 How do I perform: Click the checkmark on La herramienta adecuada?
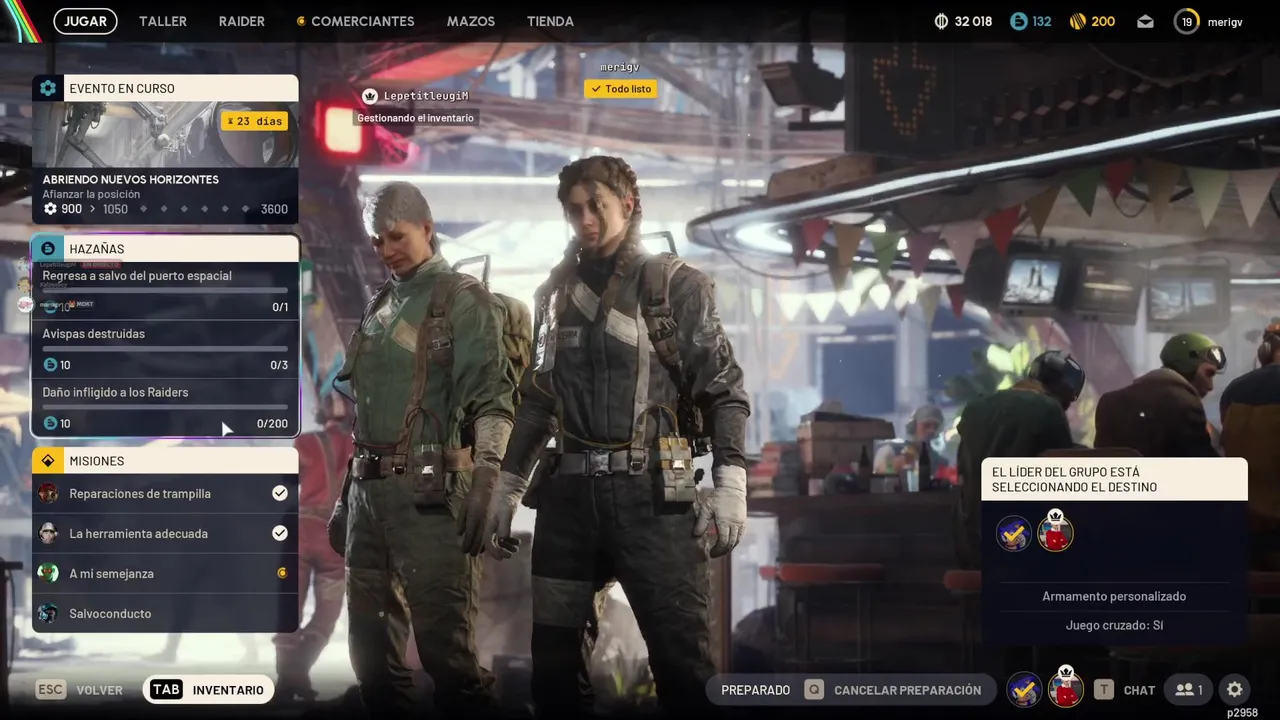click(x=280, y=533)
